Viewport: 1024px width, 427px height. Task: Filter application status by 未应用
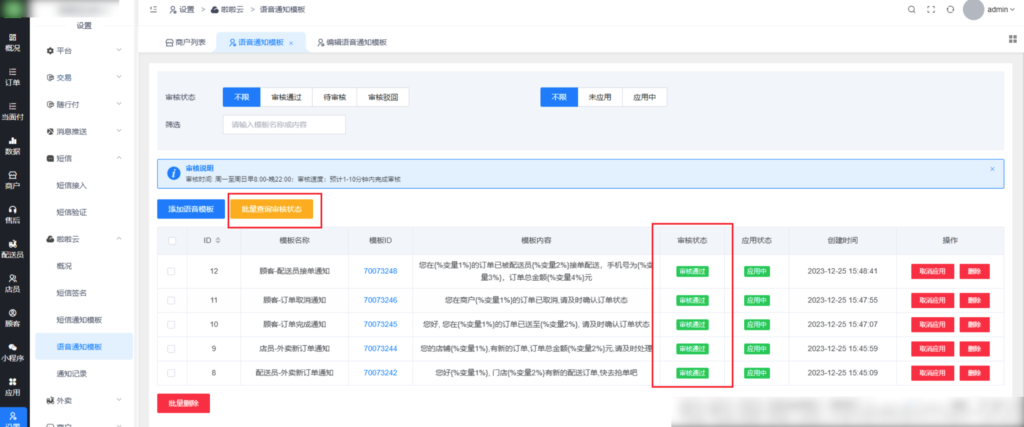600,97
